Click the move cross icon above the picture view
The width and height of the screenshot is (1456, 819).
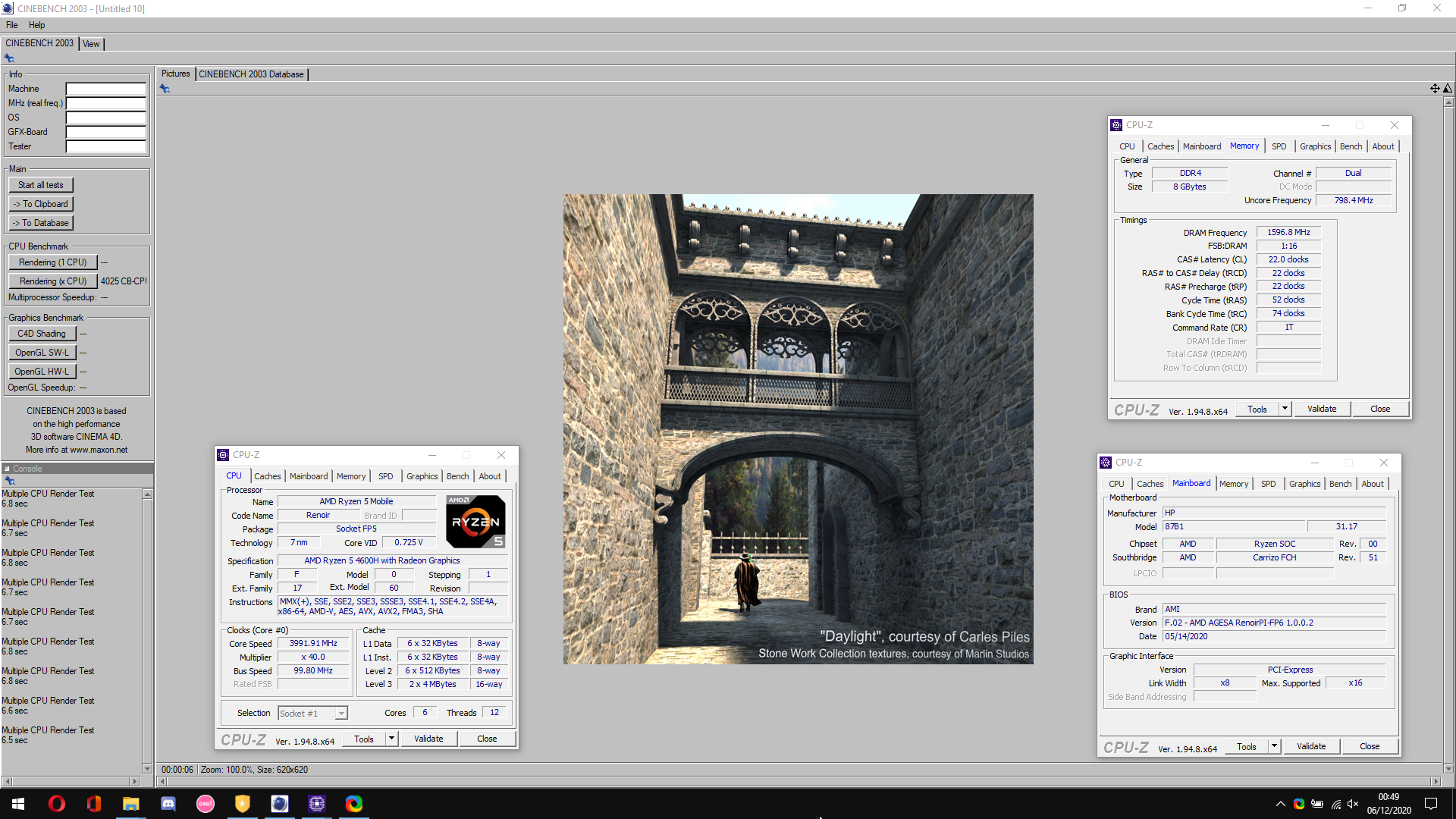(1435, 89)
